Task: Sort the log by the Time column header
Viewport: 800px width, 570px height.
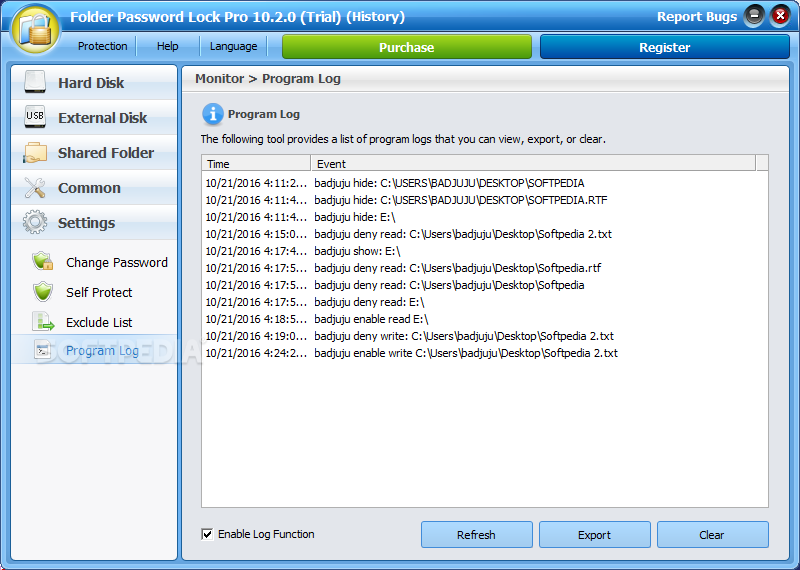Action: point(256,164)
